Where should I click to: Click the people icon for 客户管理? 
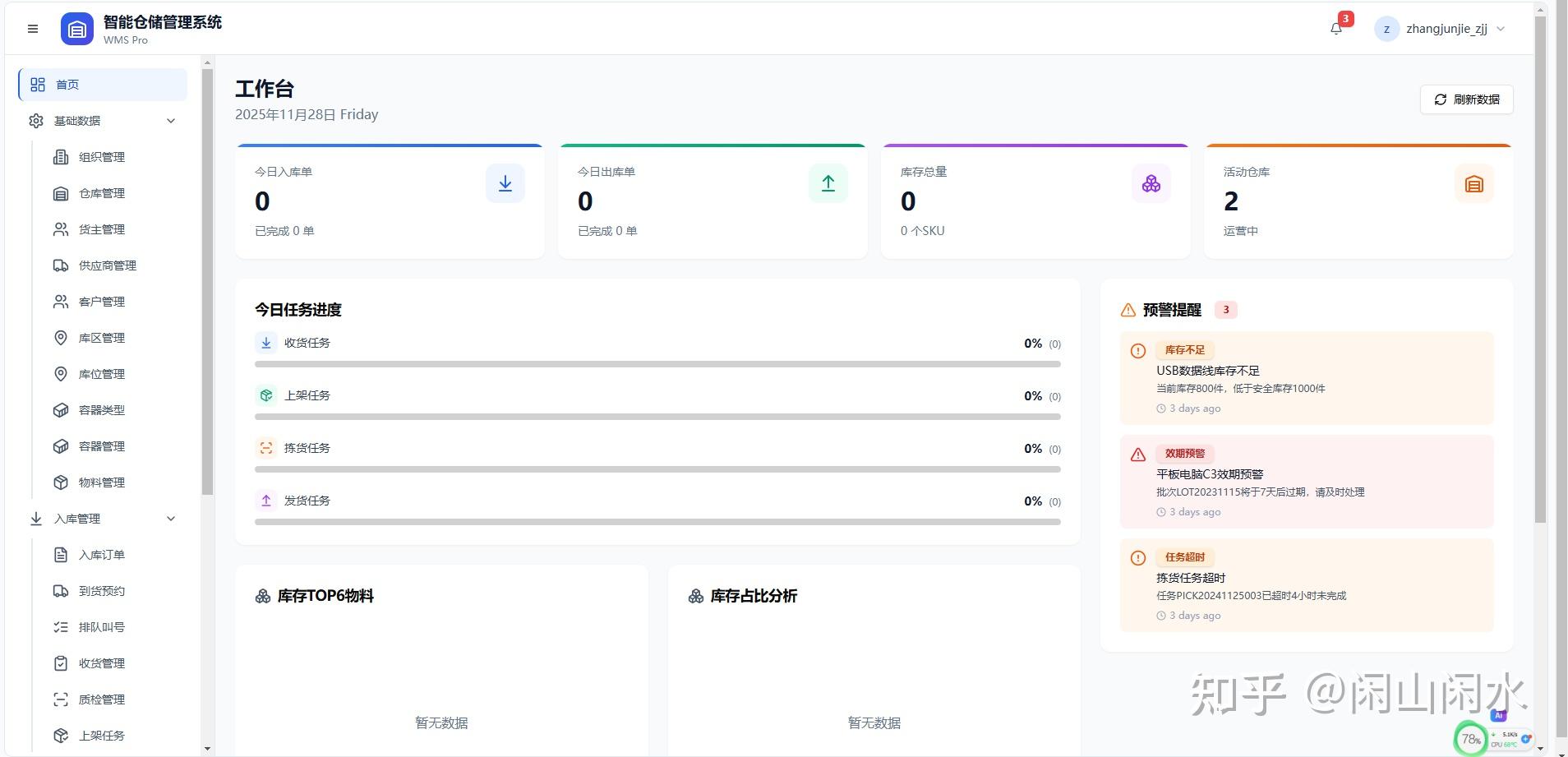[x=61, y=302]
